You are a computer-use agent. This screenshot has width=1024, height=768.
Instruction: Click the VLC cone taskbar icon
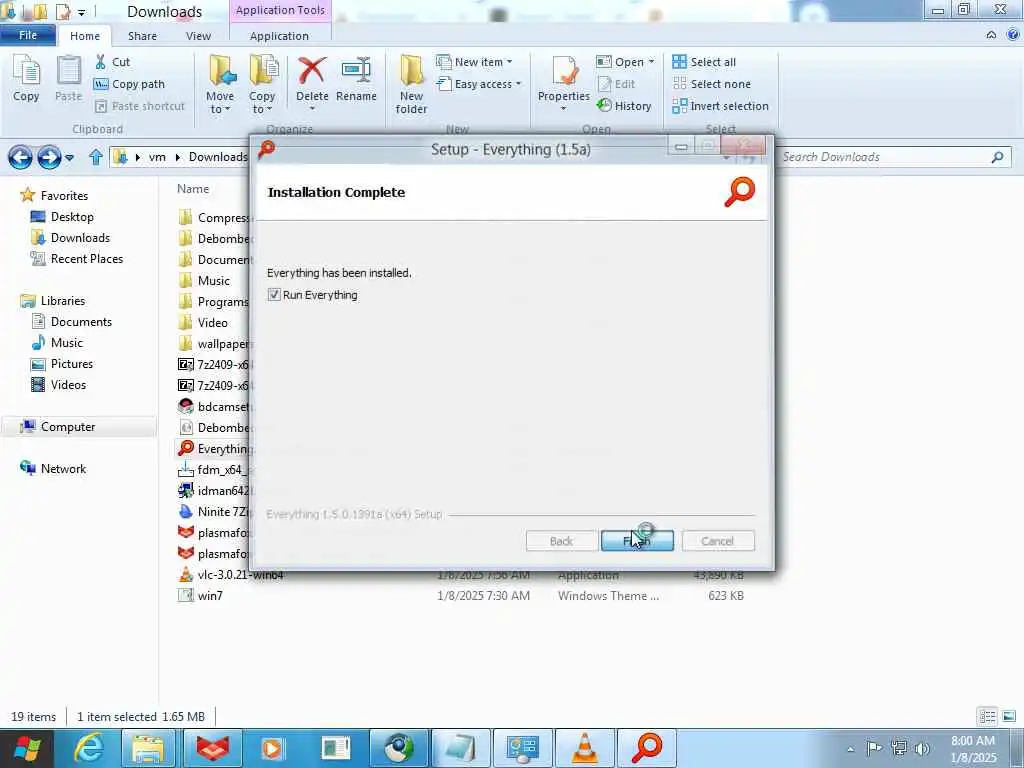(584, 748)
